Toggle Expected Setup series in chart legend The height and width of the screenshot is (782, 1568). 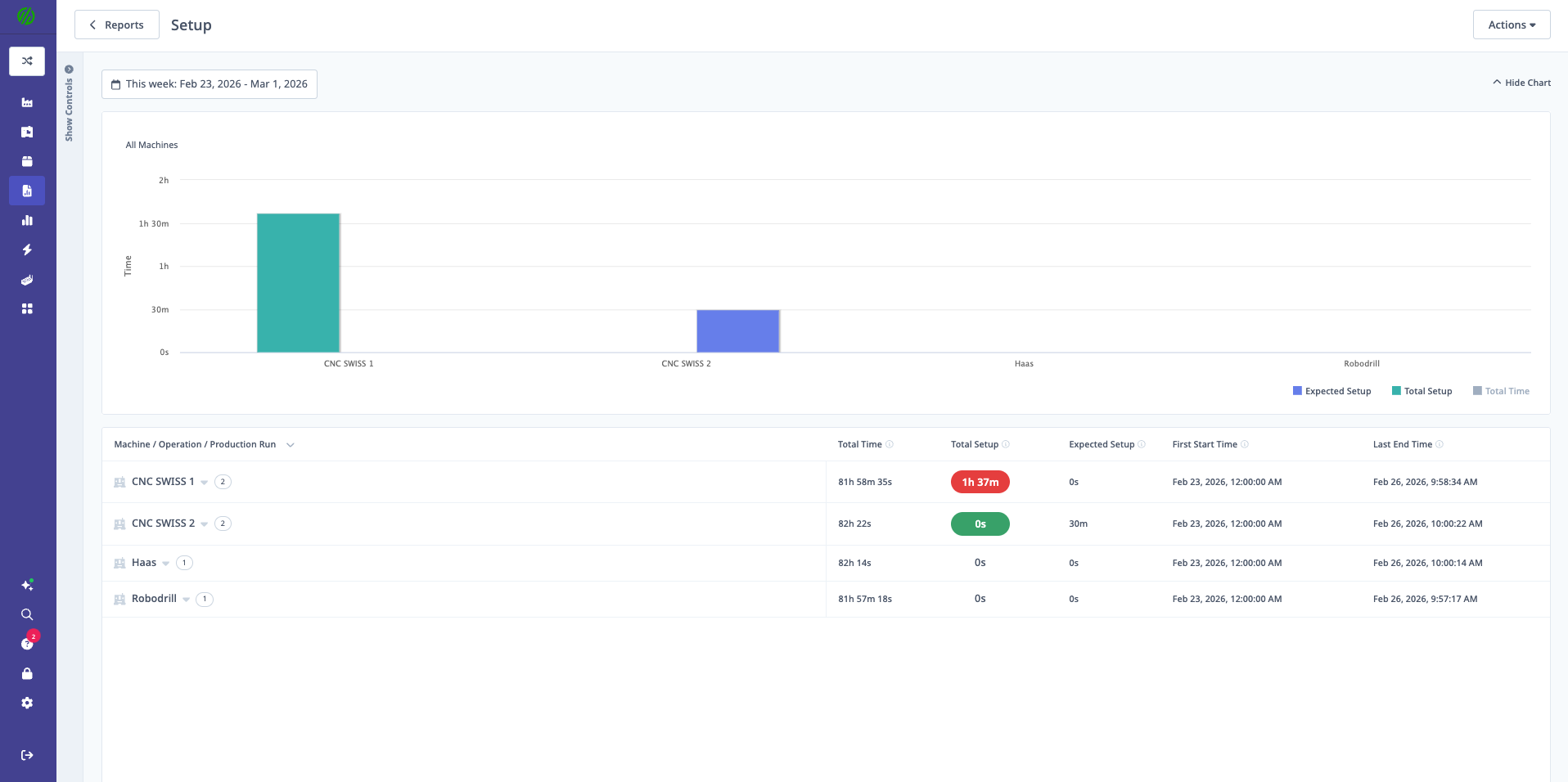(1331, 391)
